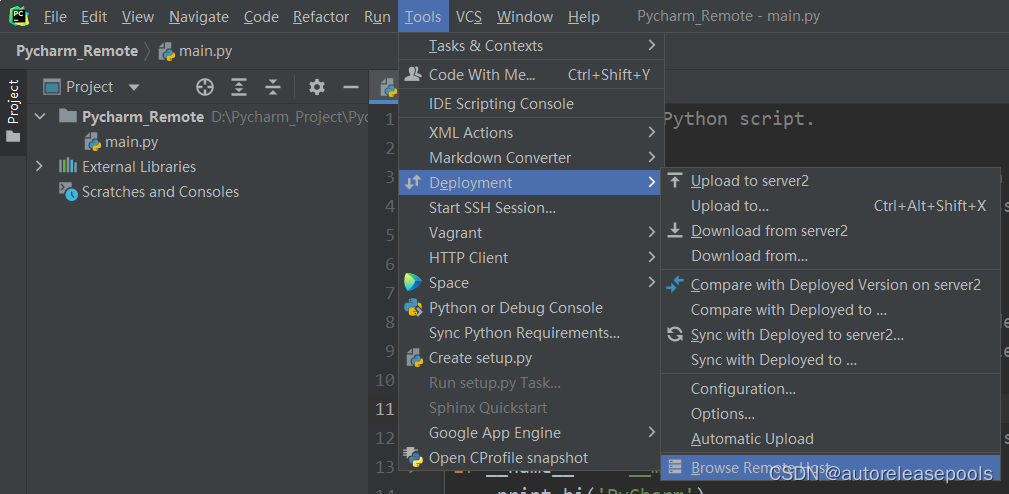
Task: Click the main.py breadcrumb
Action: click(x=205, y=51)
